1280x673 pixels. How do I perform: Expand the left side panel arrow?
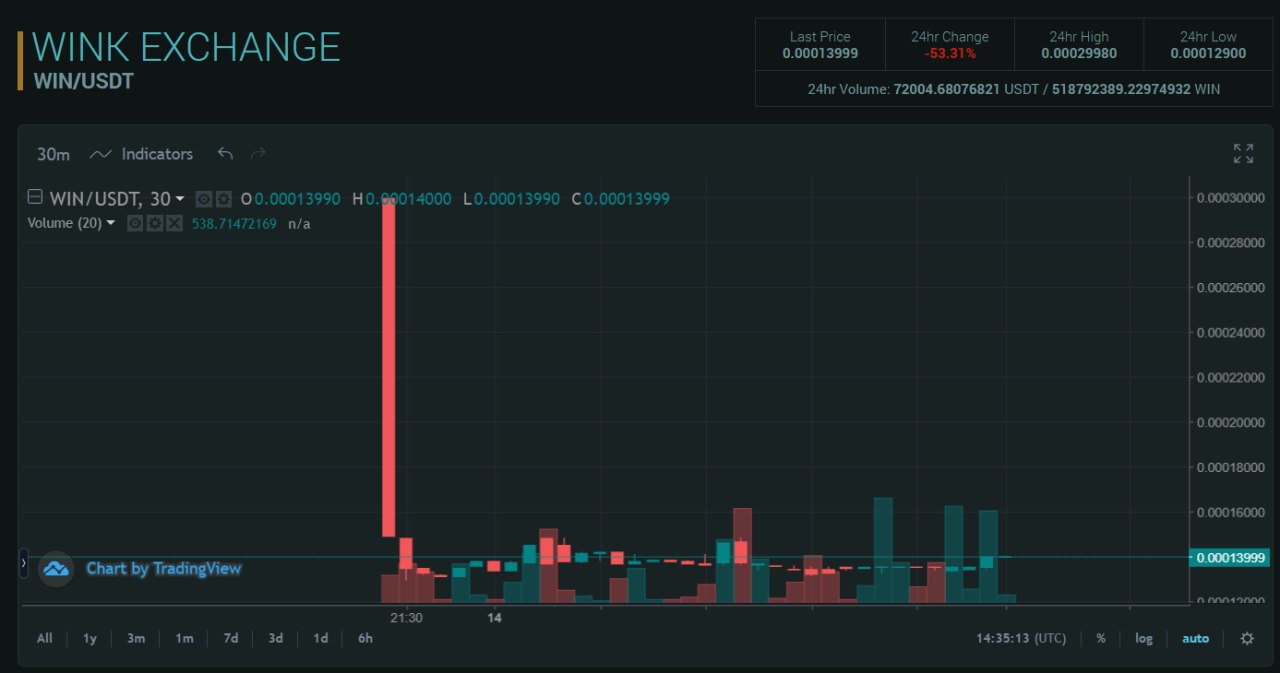point(24,564)
